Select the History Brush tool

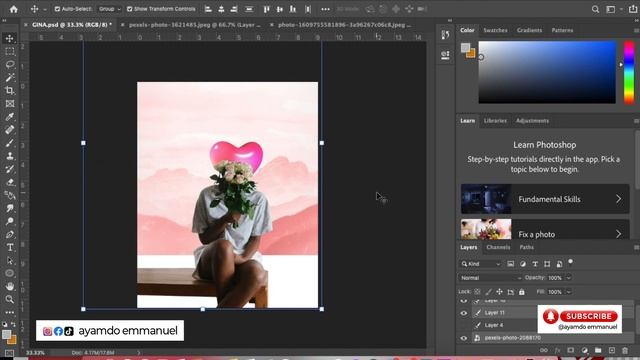(10, 169)
